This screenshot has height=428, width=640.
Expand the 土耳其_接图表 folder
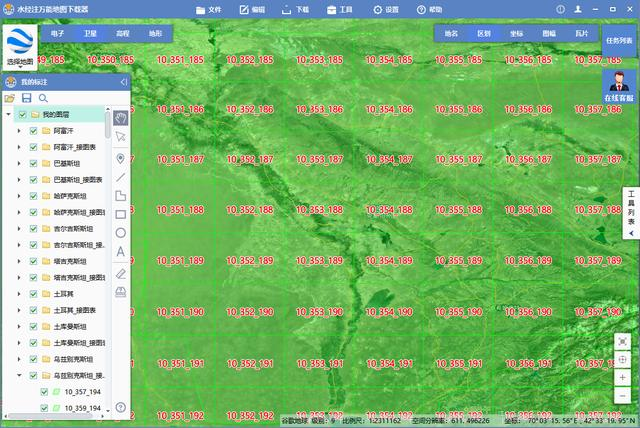(x=19, y=310)
